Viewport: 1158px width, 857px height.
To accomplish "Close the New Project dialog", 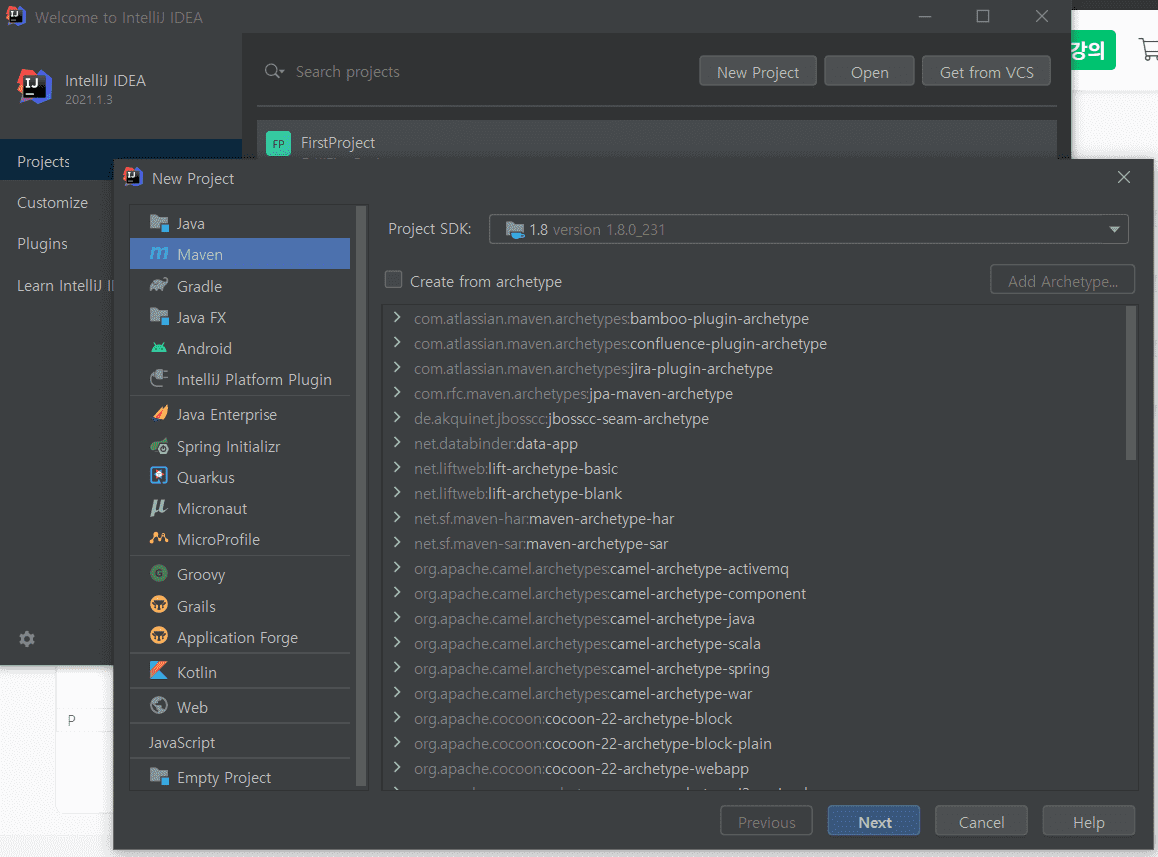I will point(1123,177).
